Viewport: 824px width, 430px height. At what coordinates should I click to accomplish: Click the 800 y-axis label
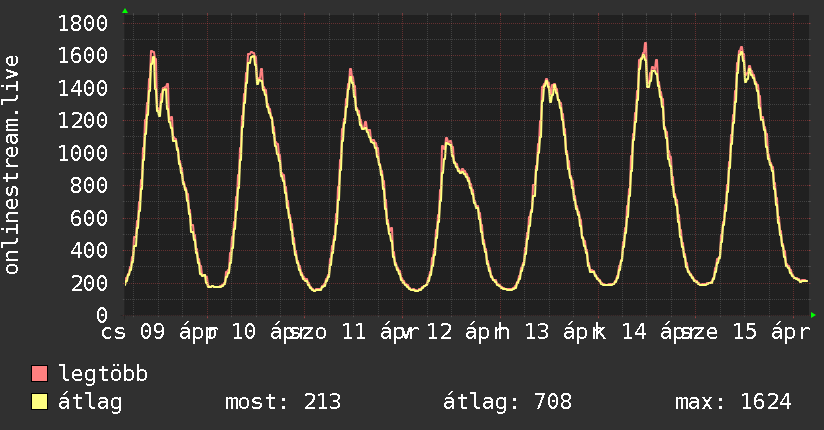point(89,185)
